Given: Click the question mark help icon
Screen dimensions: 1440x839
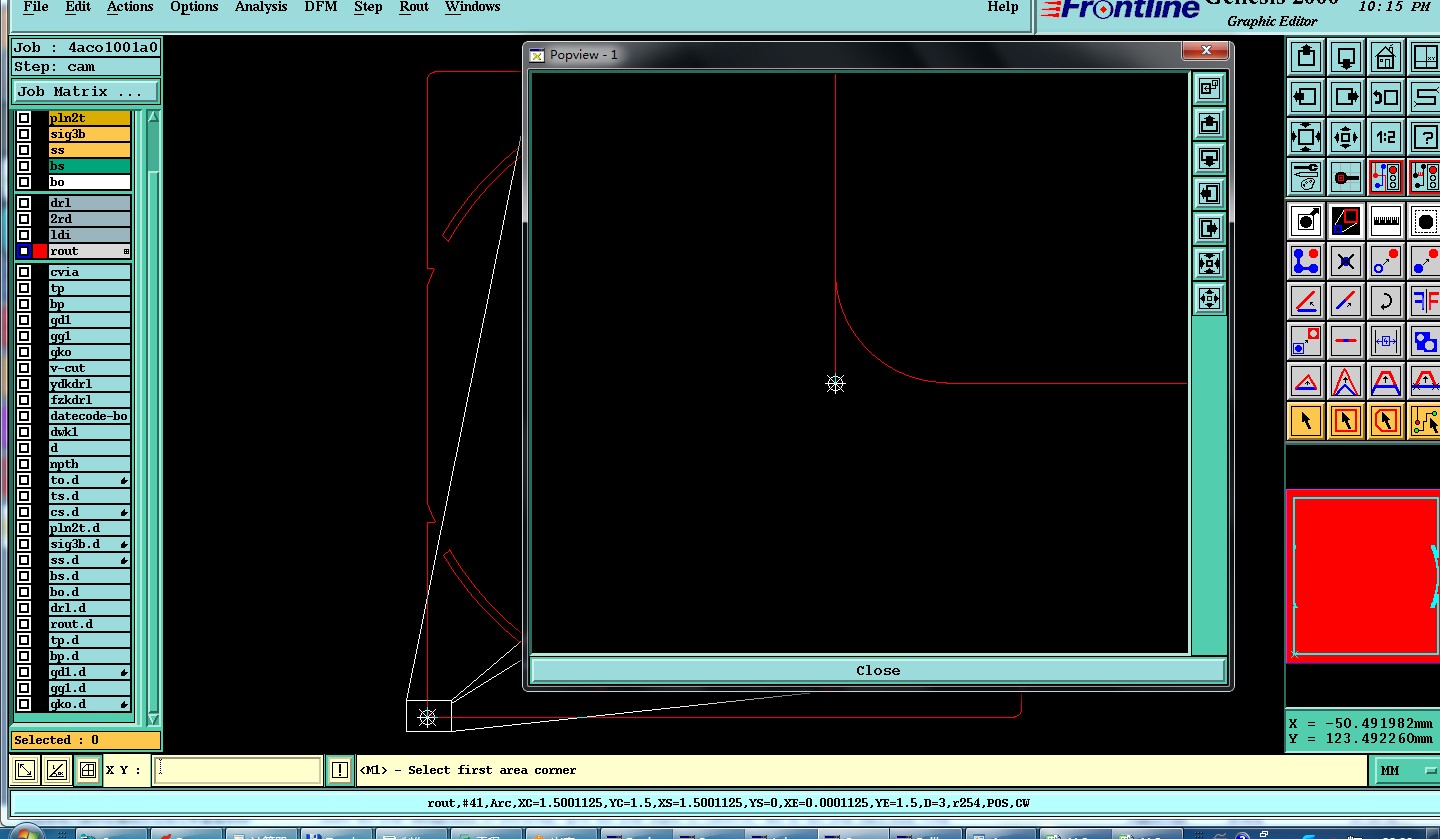Looking at the screenshot, I should click(1424, 137).
